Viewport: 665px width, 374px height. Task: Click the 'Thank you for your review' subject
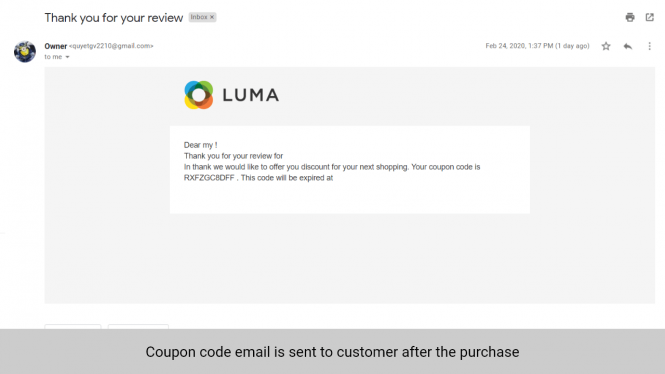pyautogui.click(x=114, y=18)
